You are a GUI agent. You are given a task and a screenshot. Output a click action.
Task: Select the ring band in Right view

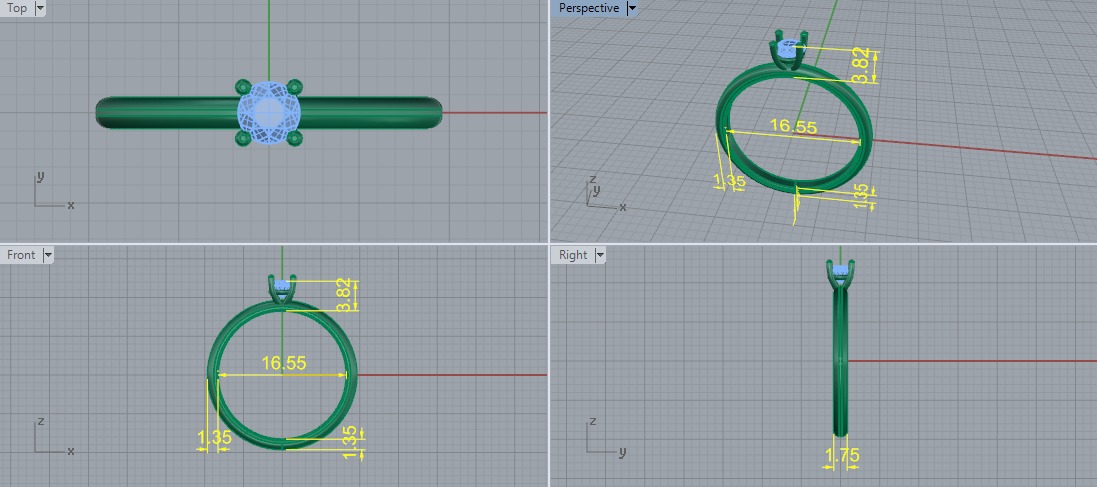point(840,360)
